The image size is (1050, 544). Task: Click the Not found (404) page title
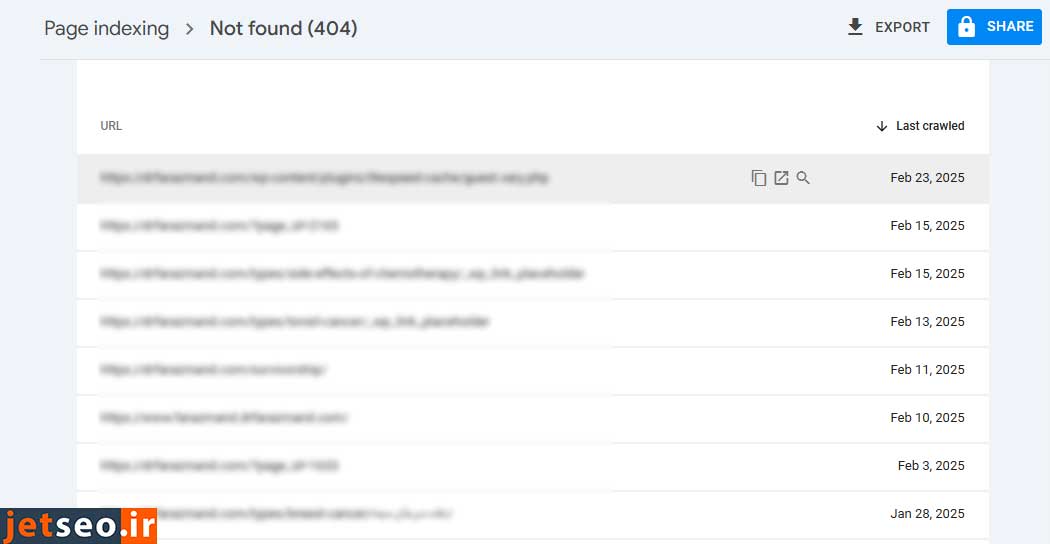point(283,29)
